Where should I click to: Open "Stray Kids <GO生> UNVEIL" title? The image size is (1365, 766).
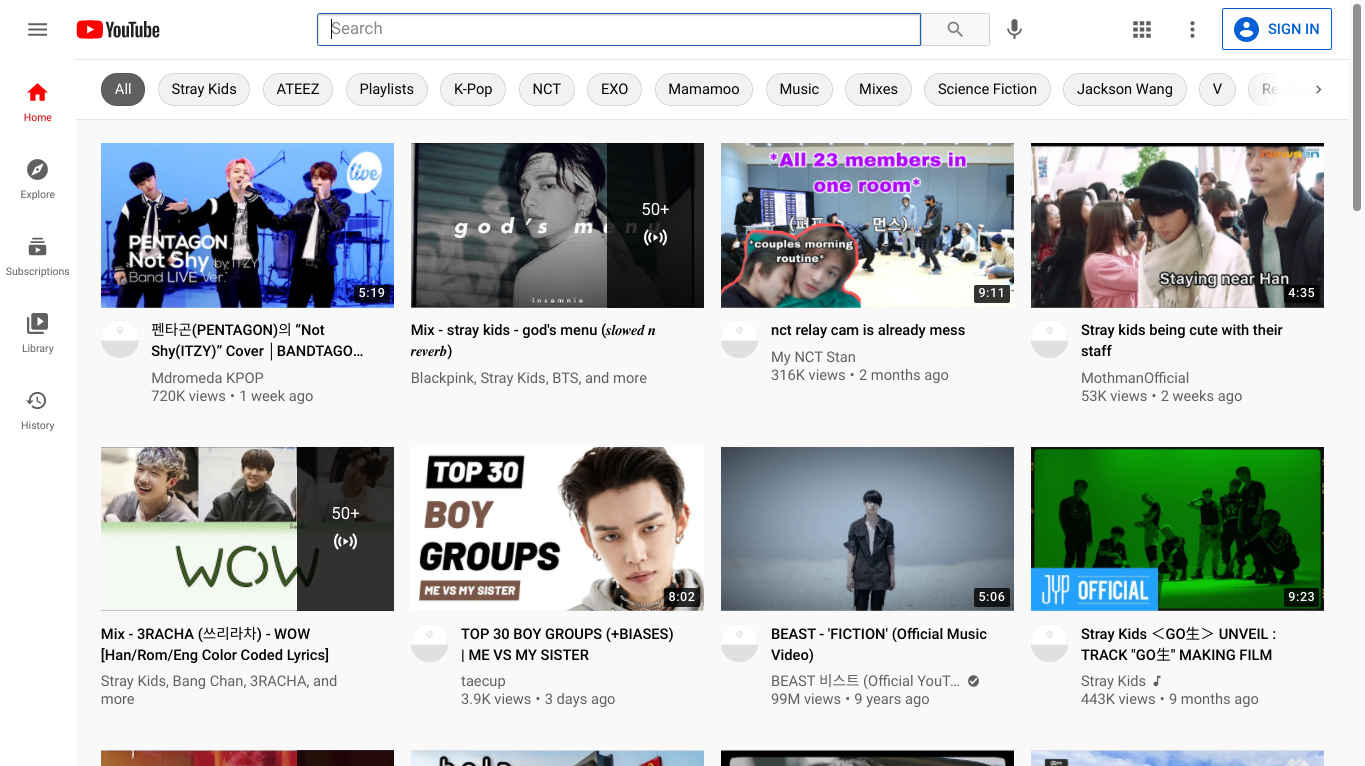tap(1178, 644)
